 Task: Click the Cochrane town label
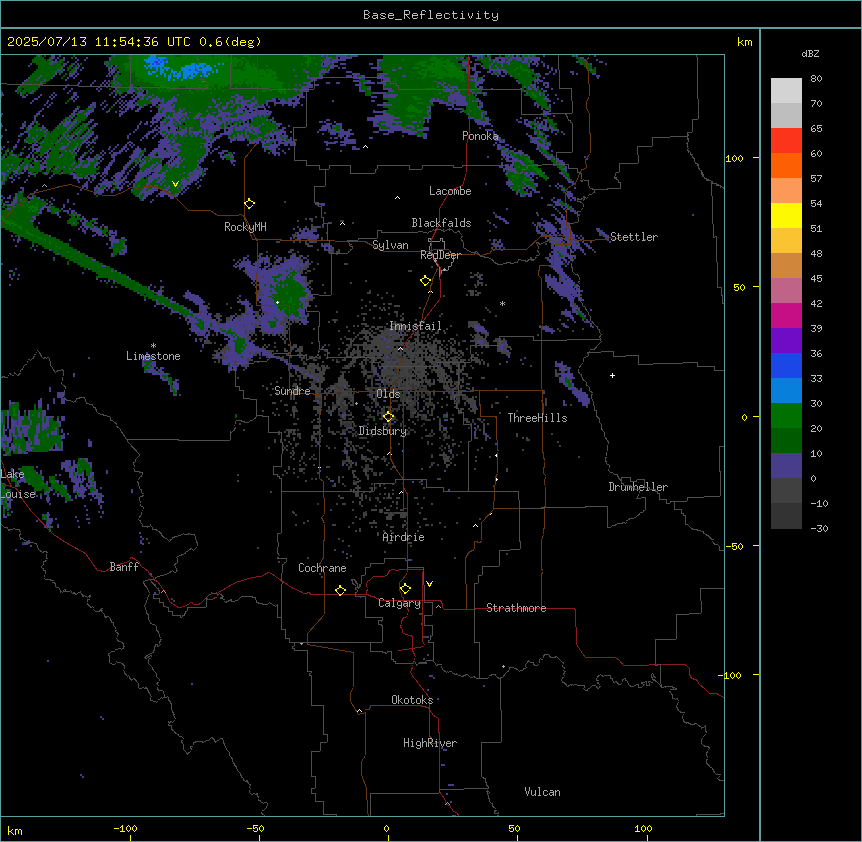pos(322,568)
